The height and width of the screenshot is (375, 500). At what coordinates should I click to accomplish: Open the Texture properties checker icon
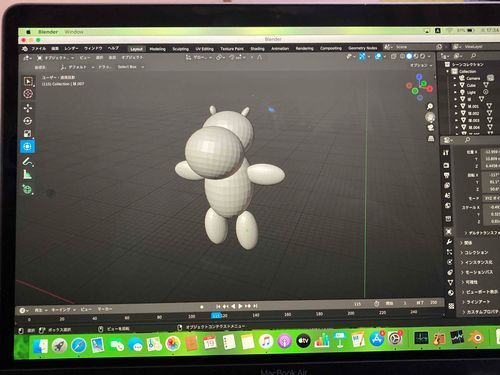click(451, 306)
